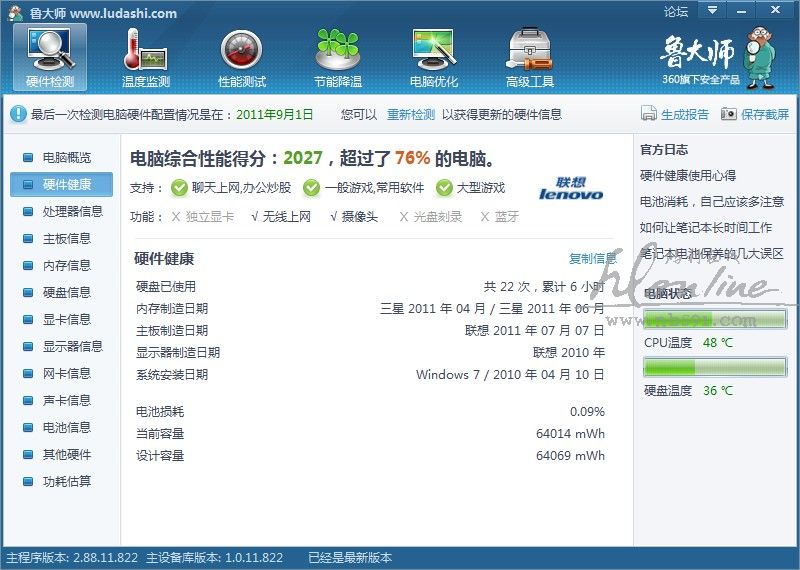Image resolution: width=800 pixels, height=570 pixels.
Task: Click the performance score 2027
Action: tap(303, 158)
